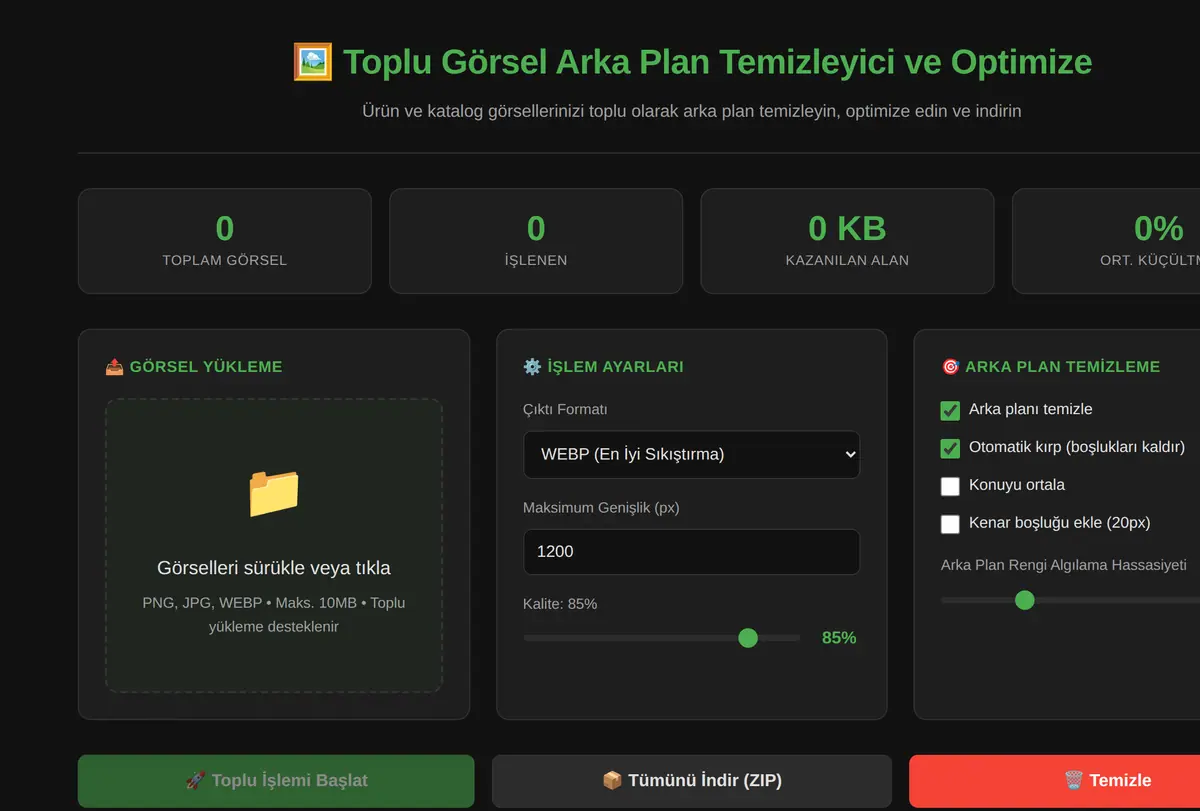Click the subtitle starting with 'Ürün ve katalog'
The image size is (1200, 811).
pos(691,111)
